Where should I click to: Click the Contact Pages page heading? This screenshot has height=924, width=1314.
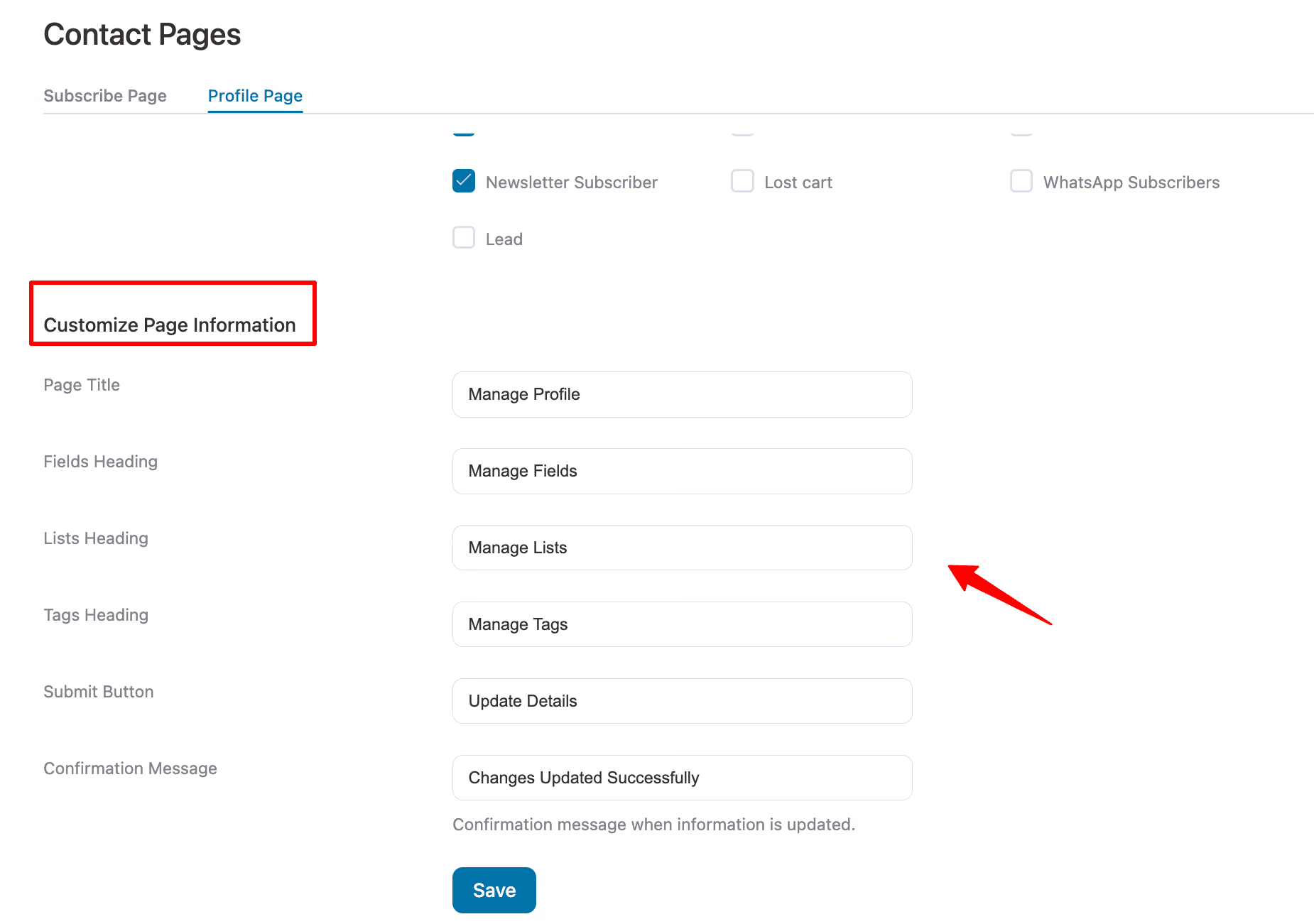pos(142,33)
